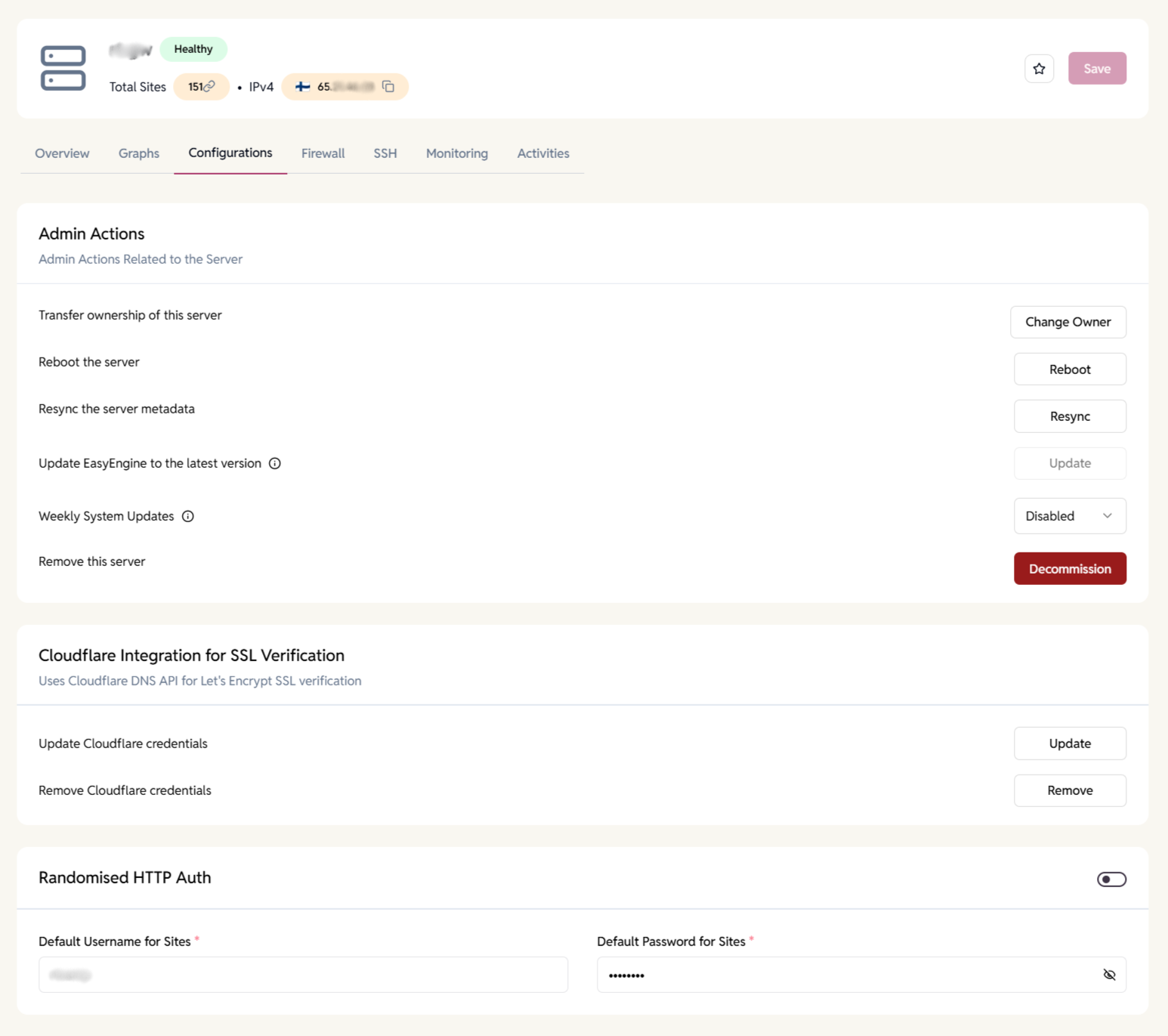Reboot the server
1168x1036 pixels.
1070,369
